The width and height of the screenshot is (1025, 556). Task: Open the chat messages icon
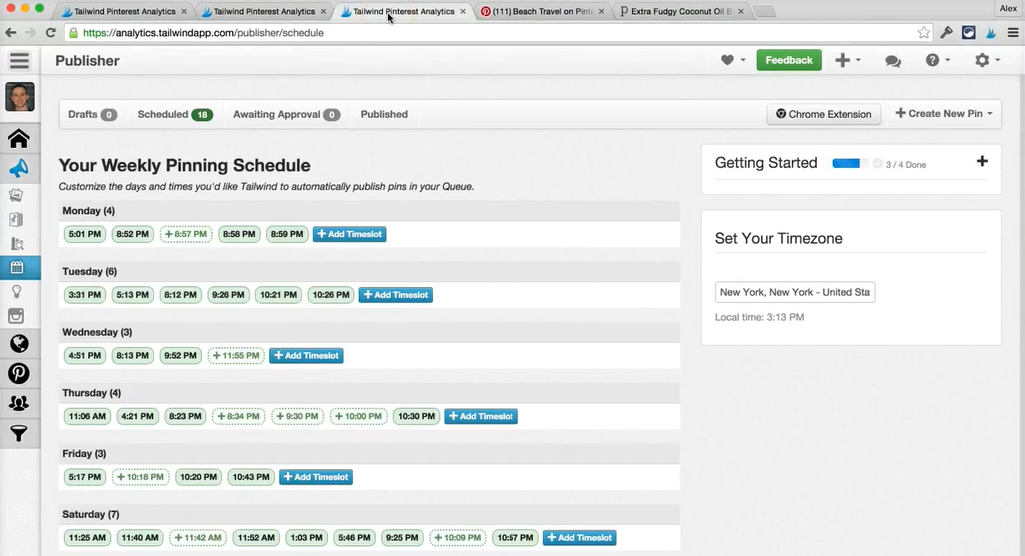pyautogui.click(x=893, y=61)
